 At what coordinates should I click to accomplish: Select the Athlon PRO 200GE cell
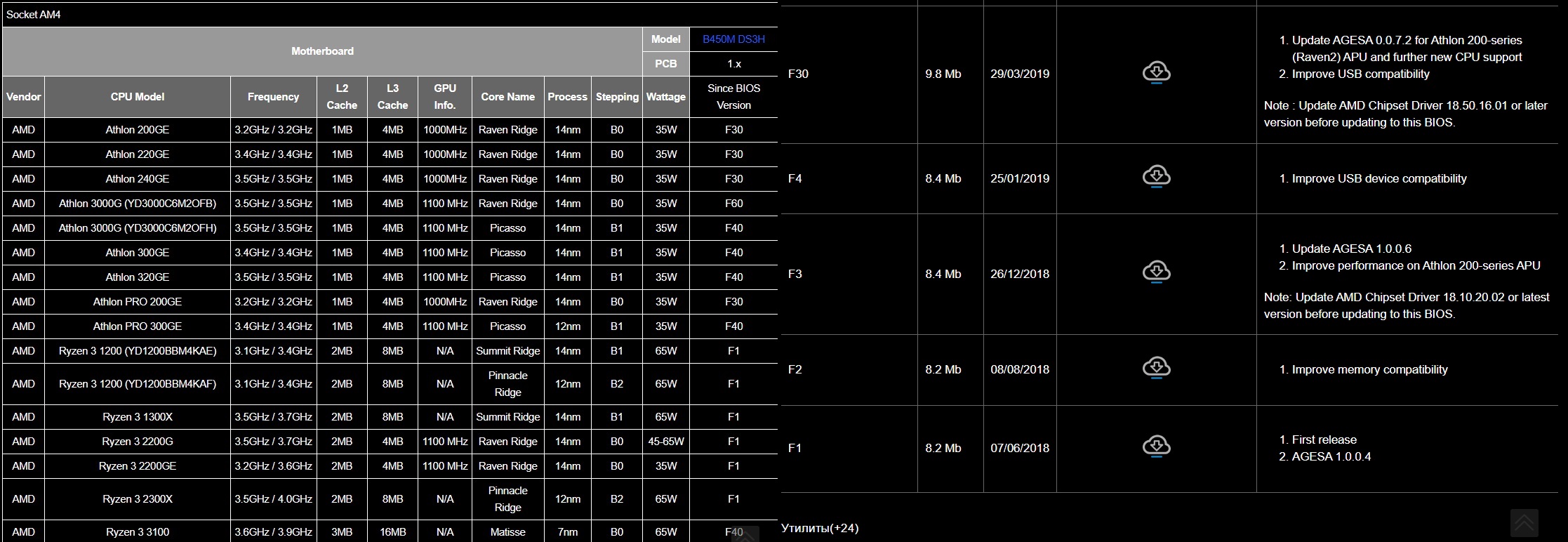coord(138,302)
